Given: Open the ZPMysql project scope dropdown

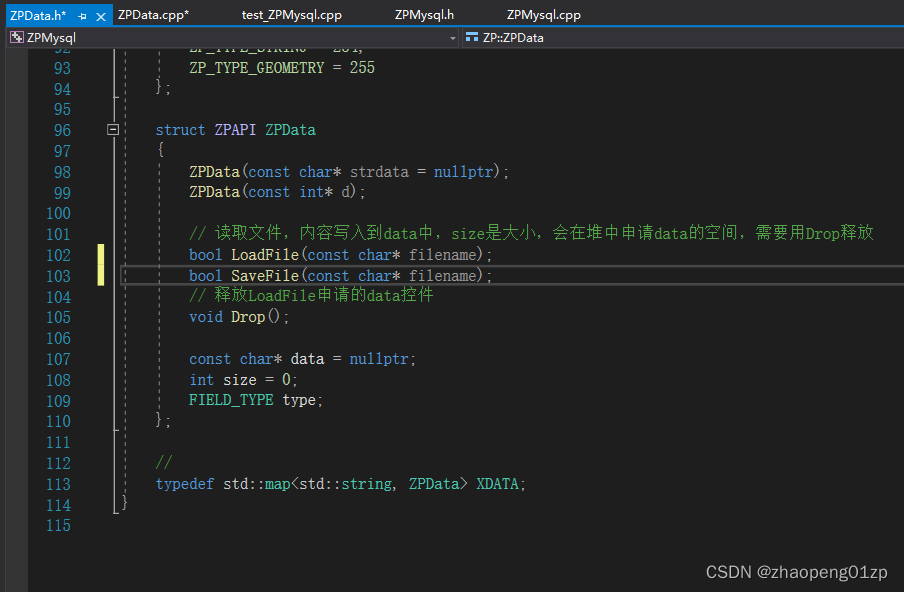Looking at the screenshot, I should [x=453, y=38].
